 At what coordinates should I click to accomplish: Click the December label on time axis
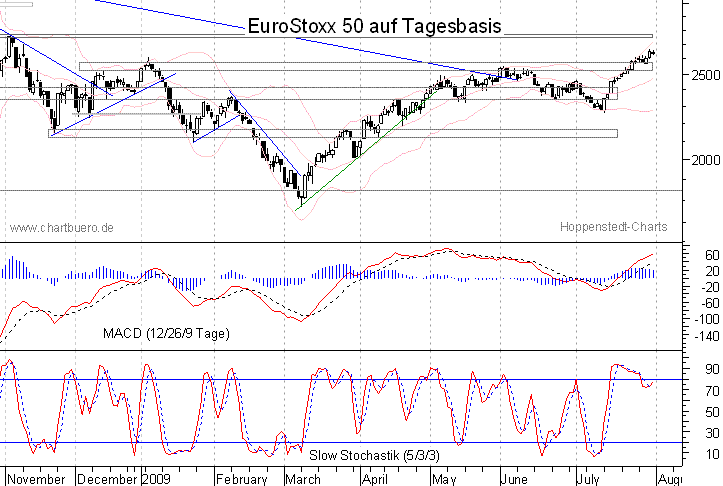[109, 478]
